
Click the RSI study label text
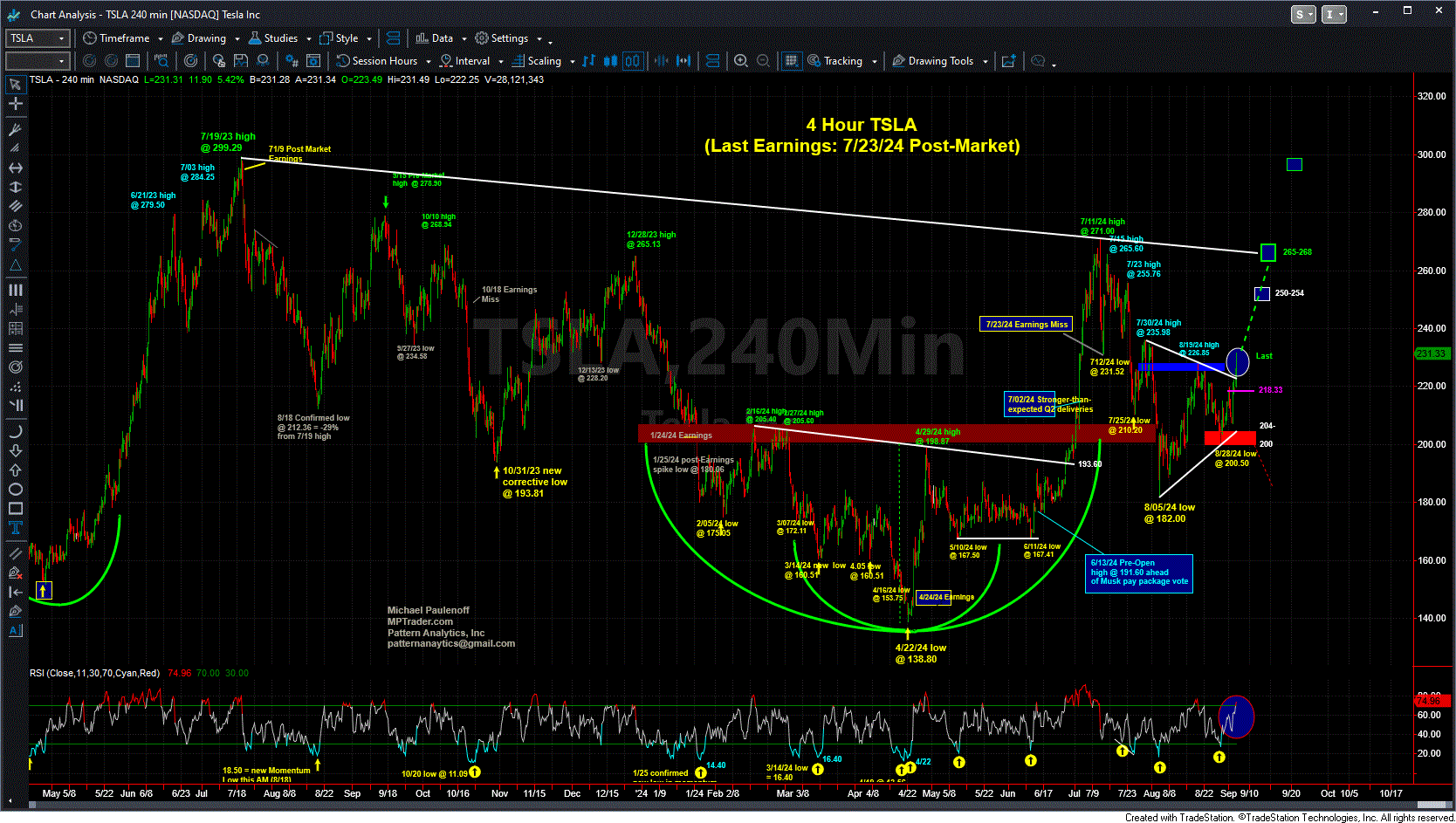coord(95,673)
